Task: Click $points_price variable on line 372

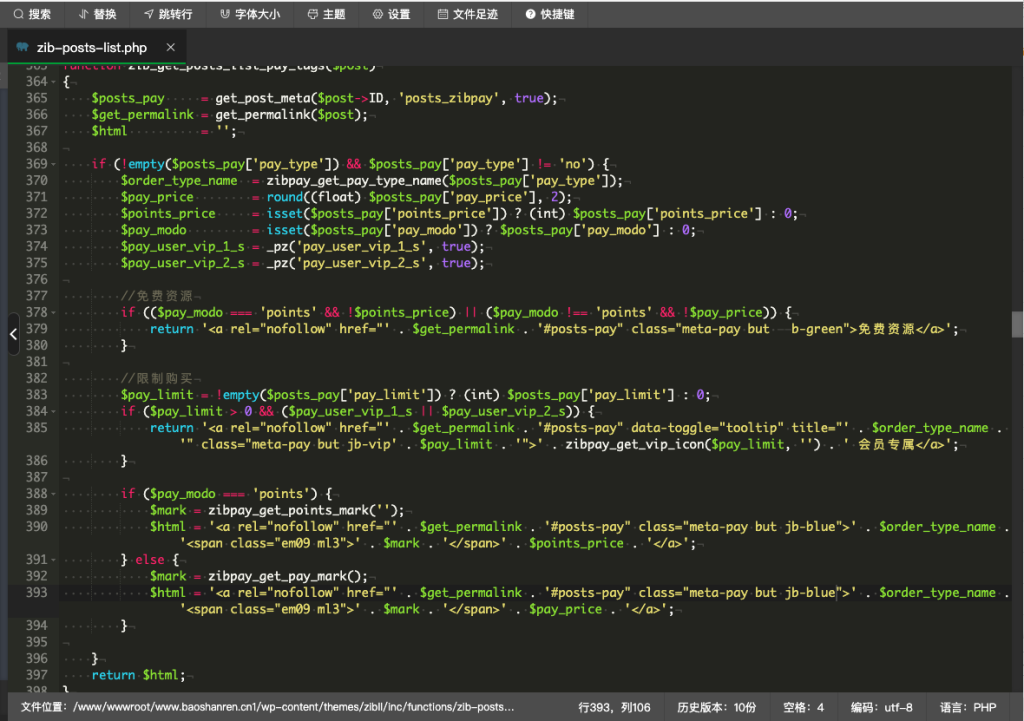Action: [x=168, y=214]
